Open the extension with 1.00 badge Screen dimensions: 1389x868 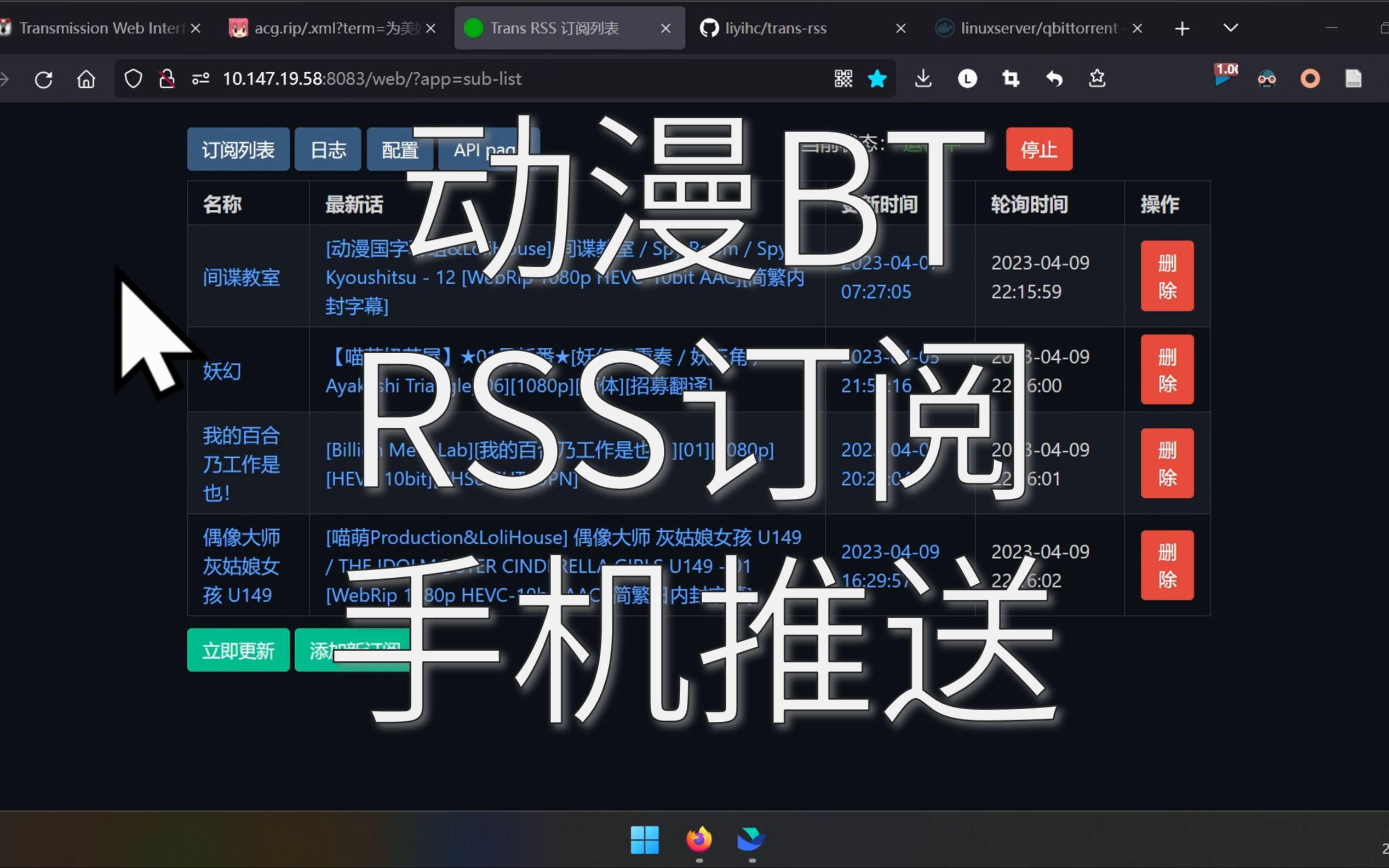[x=1225, y=76]
